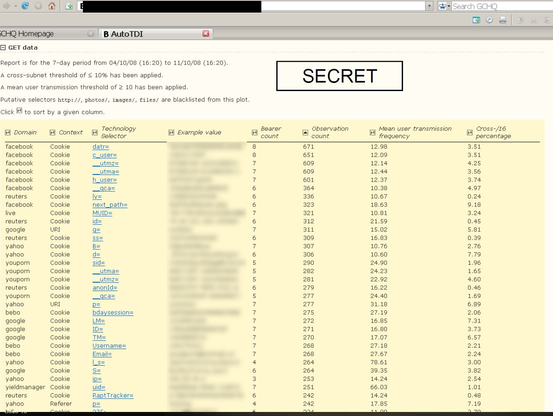This screenshot has width=553, height=416.
Task: Open the search engine selector icon
Action: (444, 6)
